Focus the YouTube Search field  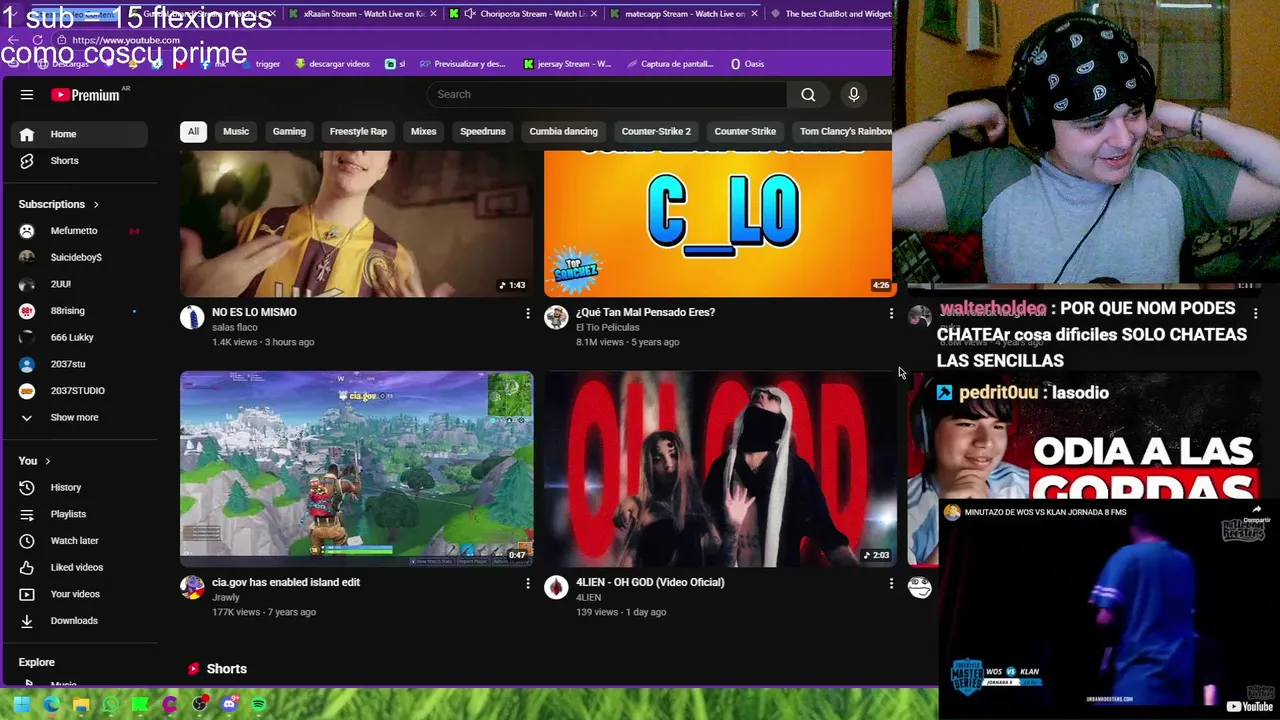[x=606, y=94]
